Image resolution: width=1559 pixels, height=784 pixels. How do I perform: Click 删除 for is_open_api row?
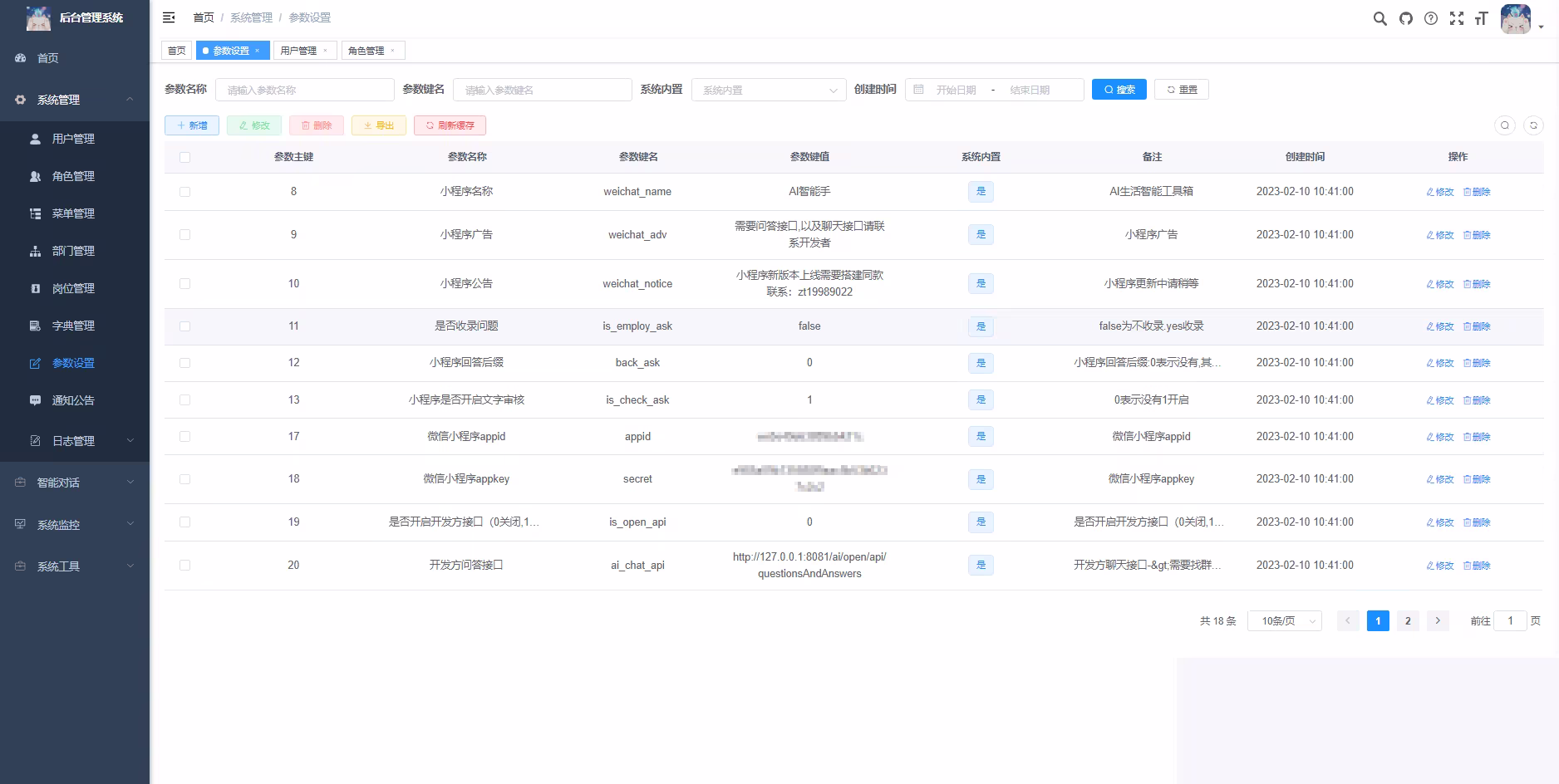(1477, 522)
